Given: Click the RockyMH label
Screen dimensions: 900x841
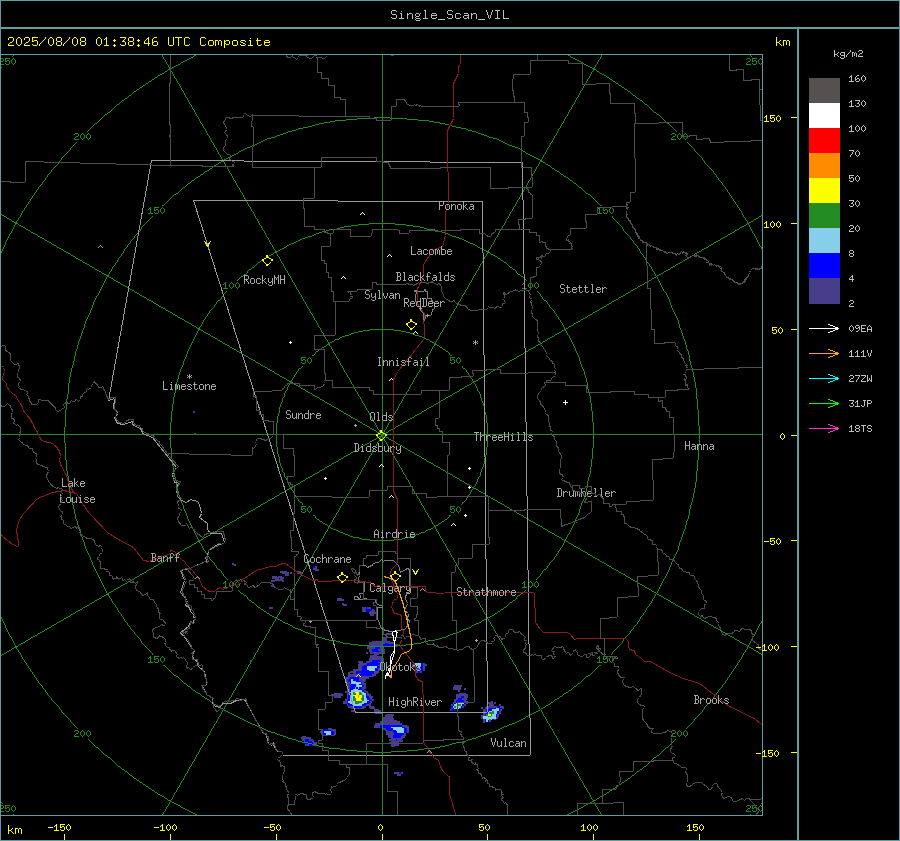Looking at the screenshot, I should click(x=264, y=280).
